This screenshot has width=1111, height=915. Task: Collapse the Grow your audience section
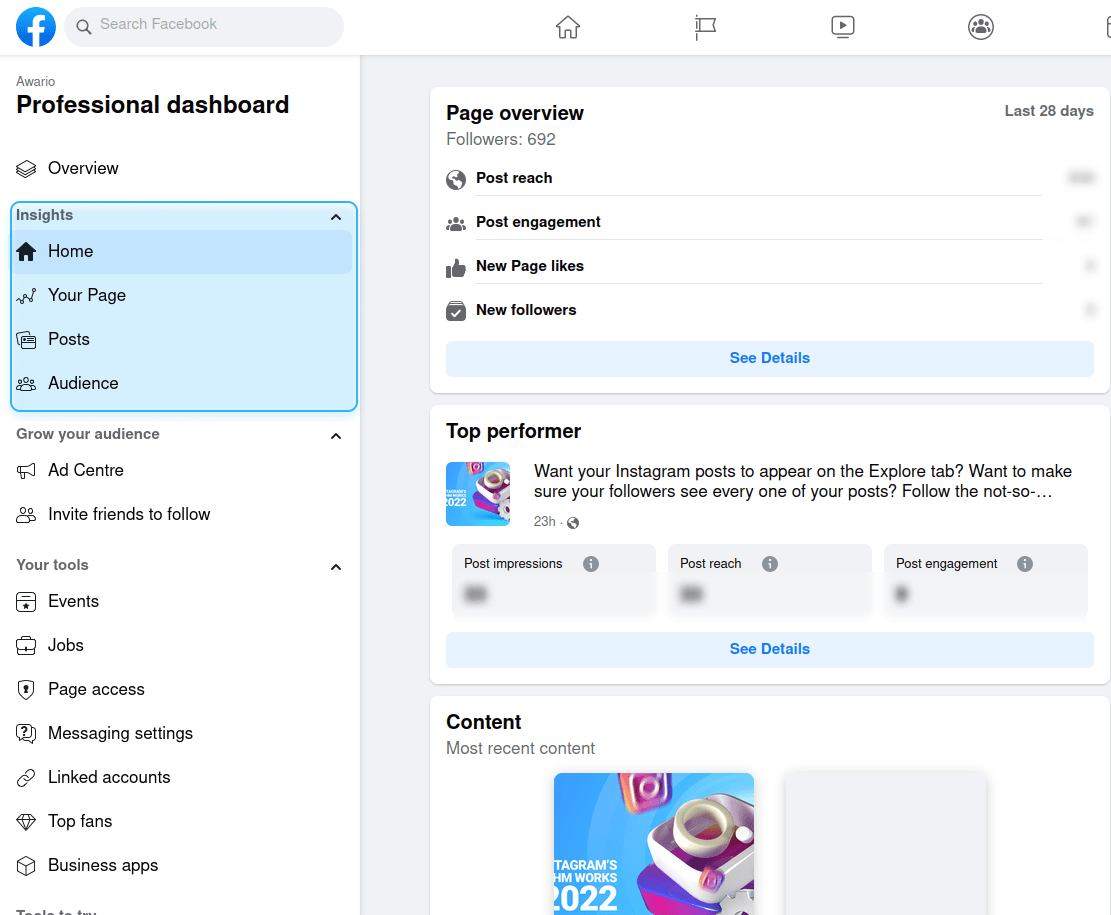336,436
